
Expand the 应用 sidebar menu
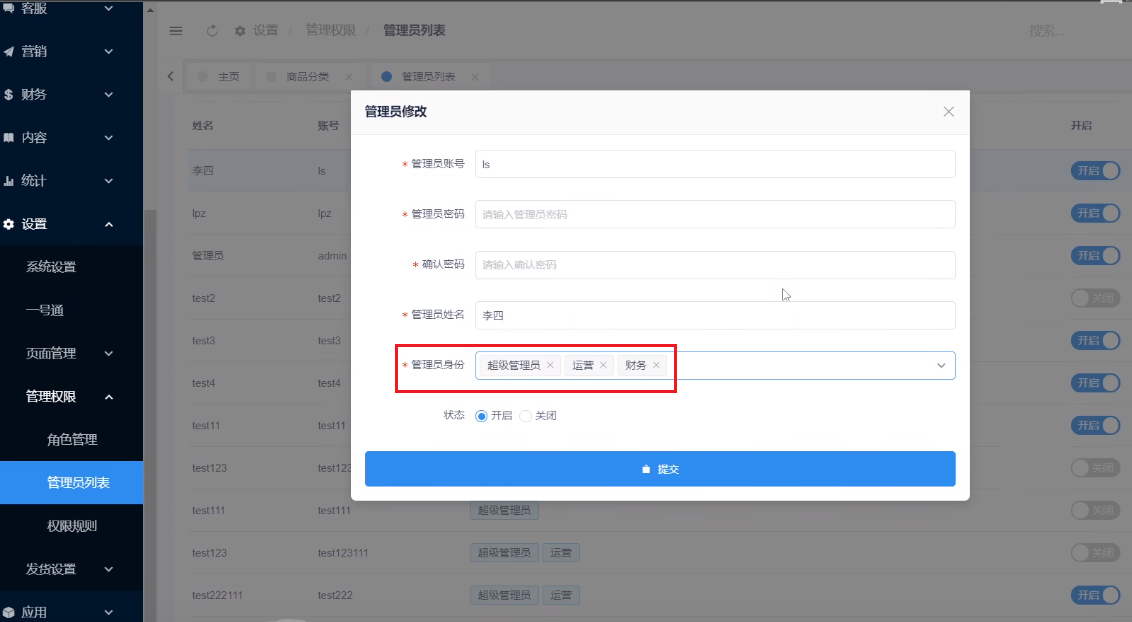tap(109, 612)
